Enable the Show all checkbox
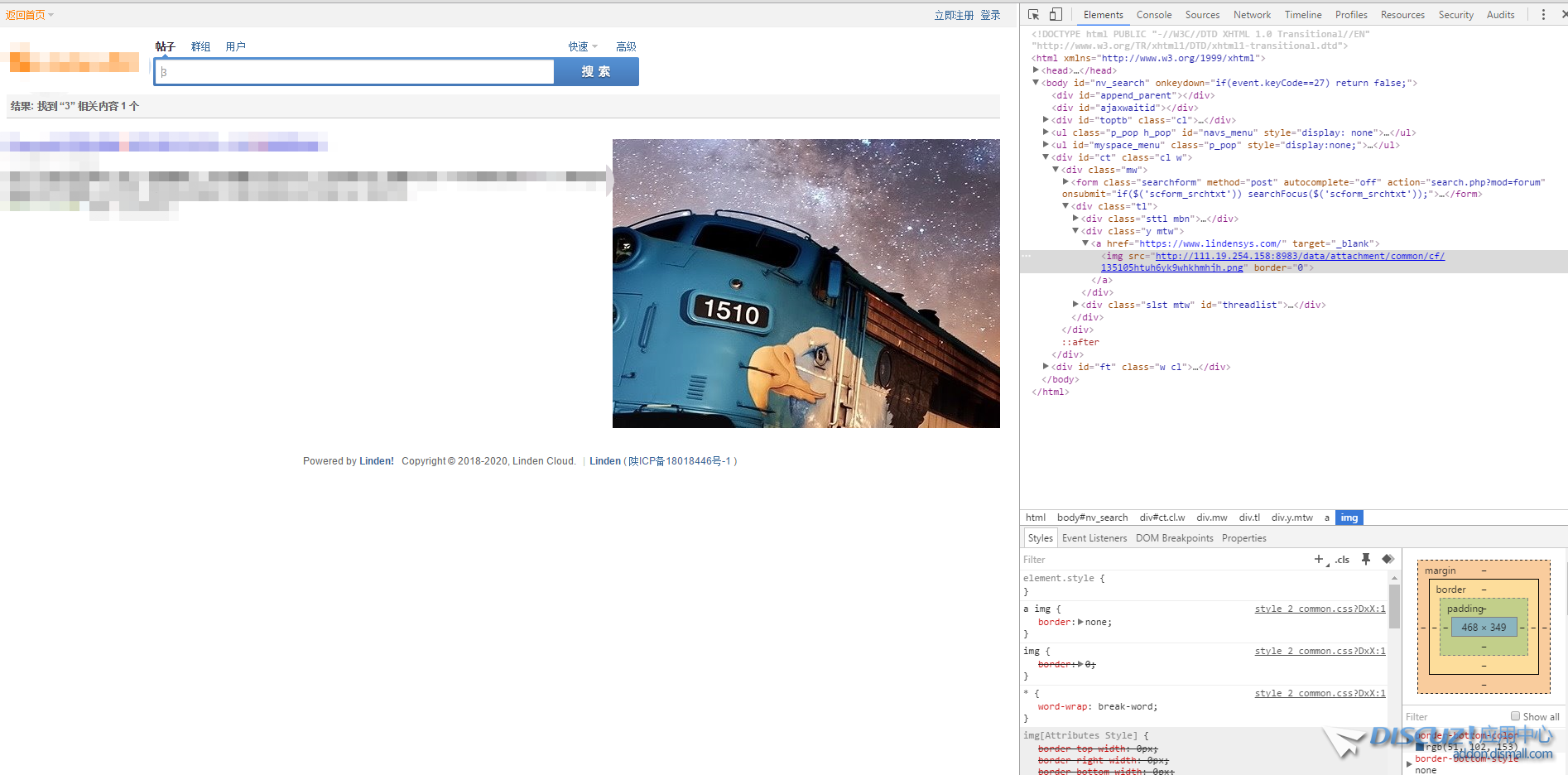Screen dimensions: 1568x775 (1515, 716)
